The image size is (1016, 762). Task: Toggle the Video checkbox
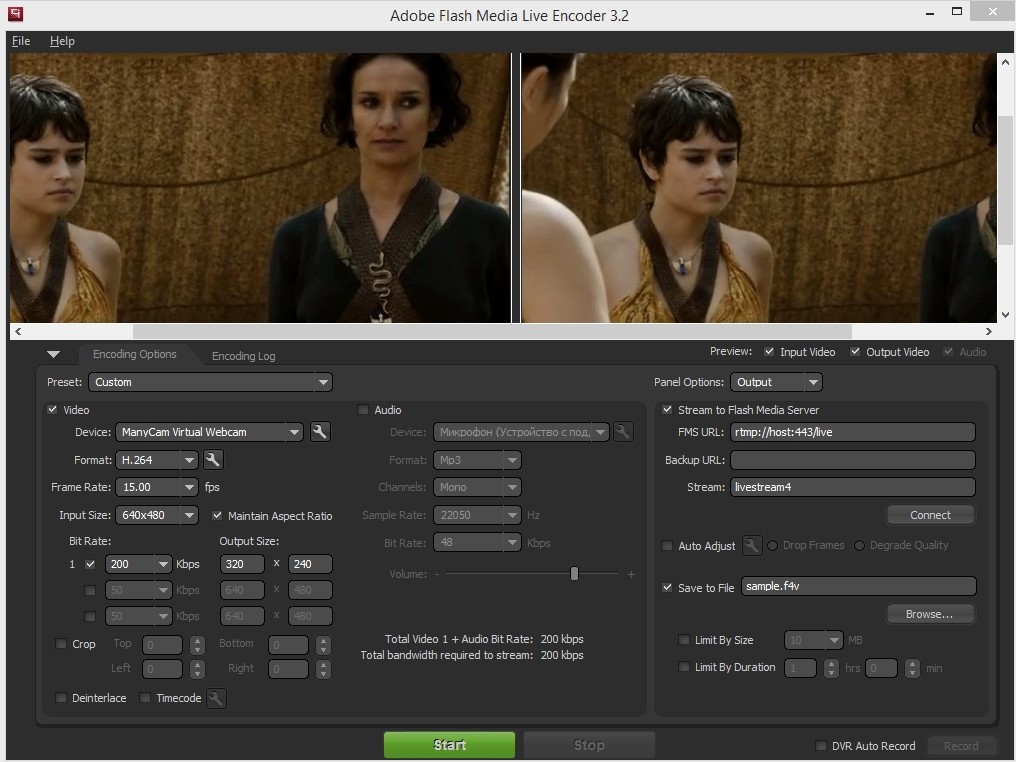(x=52, y=410)
